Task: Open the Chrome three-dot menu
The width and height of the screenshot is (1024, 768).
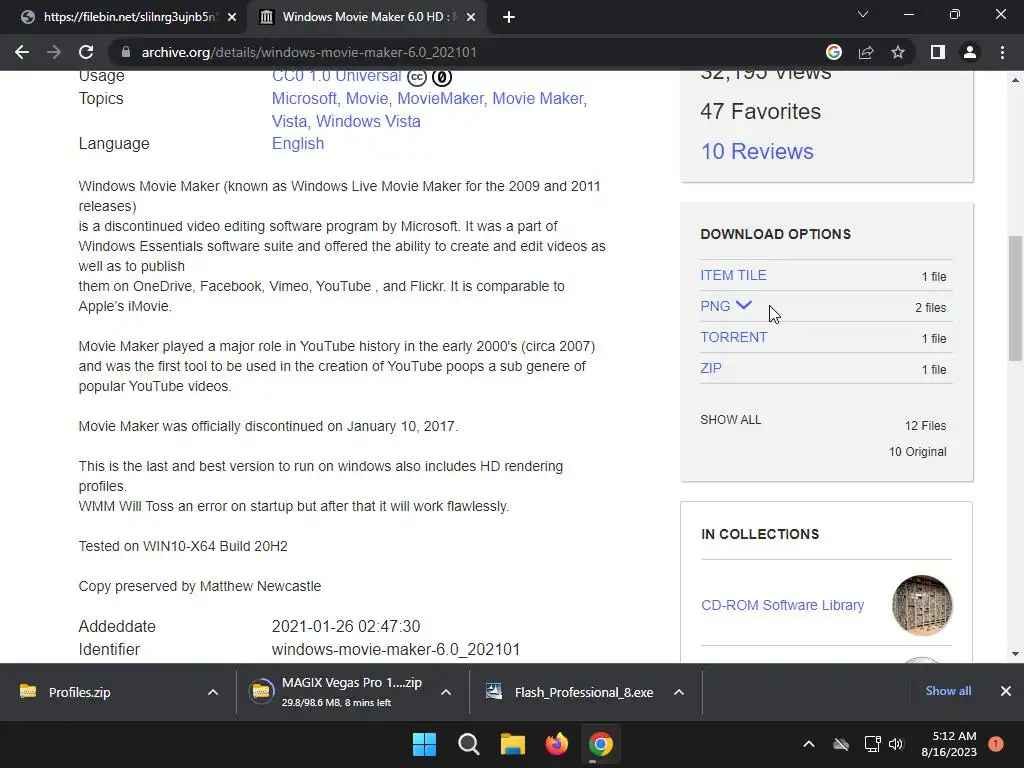Action: [1002, 52]
